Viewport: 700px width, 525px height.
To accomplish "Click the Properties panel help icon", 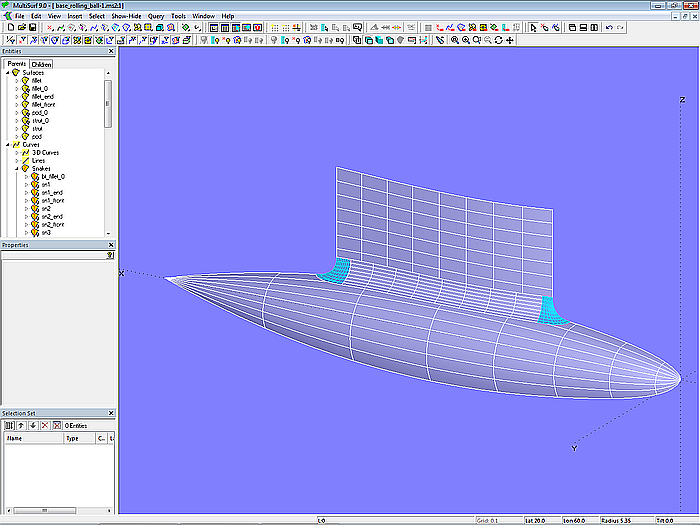I will 110,255.
